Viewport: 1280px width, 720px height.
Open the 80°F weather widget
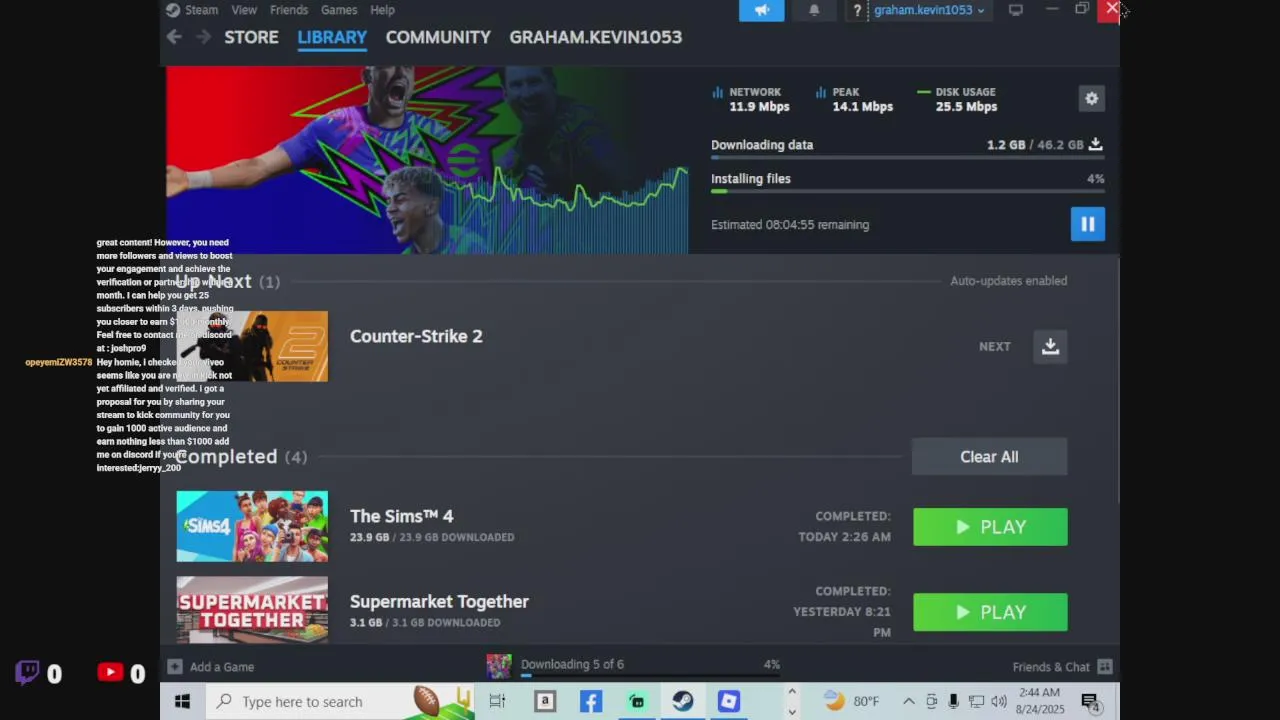click(852, 702)
